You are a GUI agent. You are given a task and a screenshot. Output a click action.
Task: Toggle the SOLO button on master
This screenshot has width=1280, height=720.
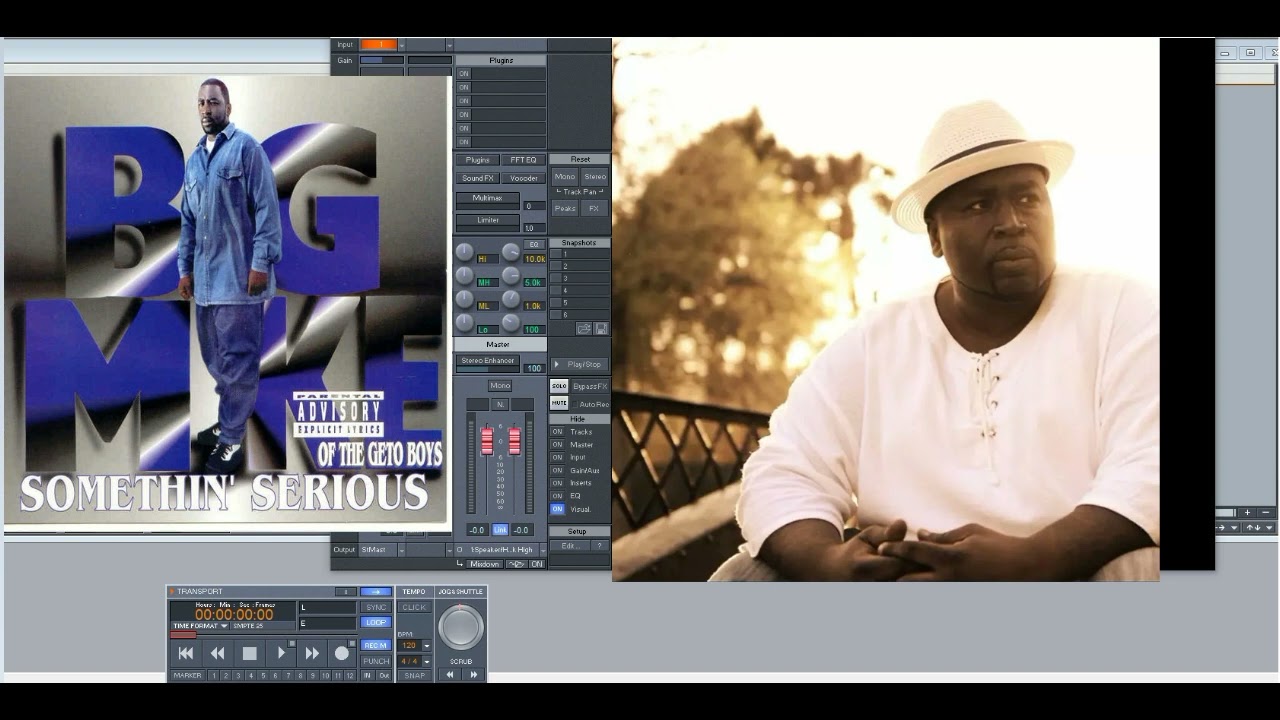[559, 386]
